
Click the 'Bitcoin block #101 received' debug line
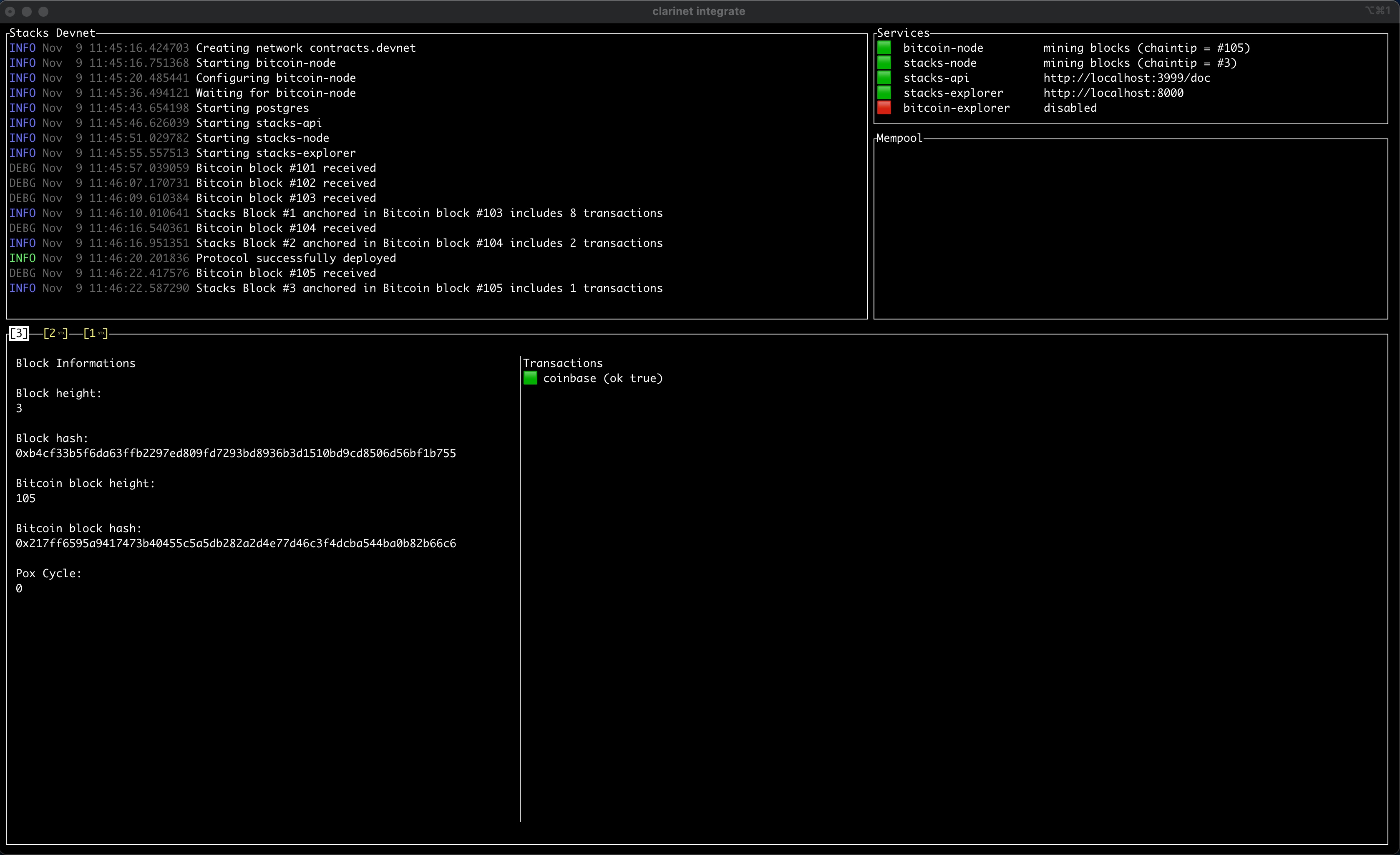pyautogui.click(x=285, y=168)
